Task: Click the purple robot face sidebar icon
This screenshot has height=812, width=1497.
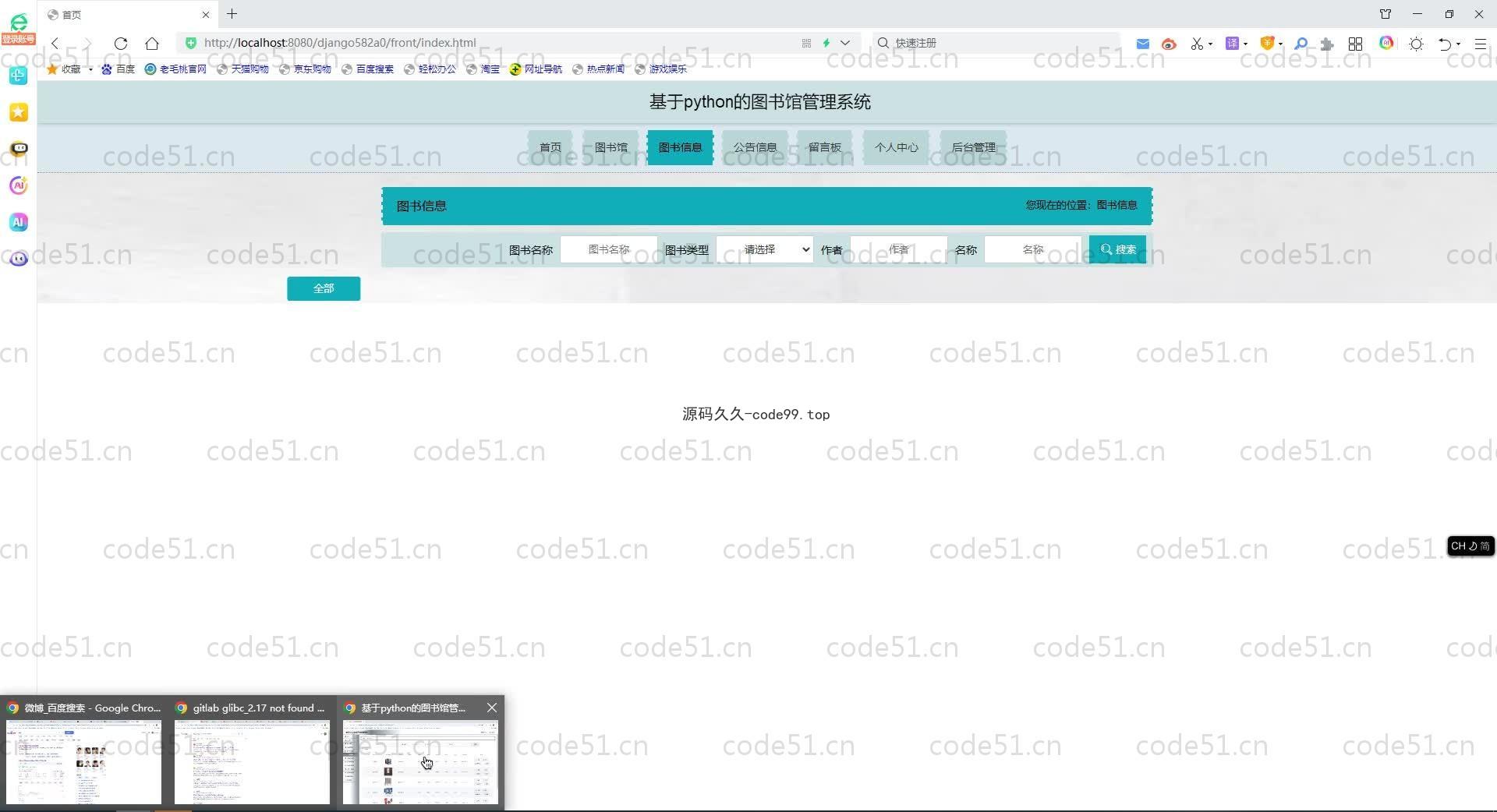Action: point(19,259)
